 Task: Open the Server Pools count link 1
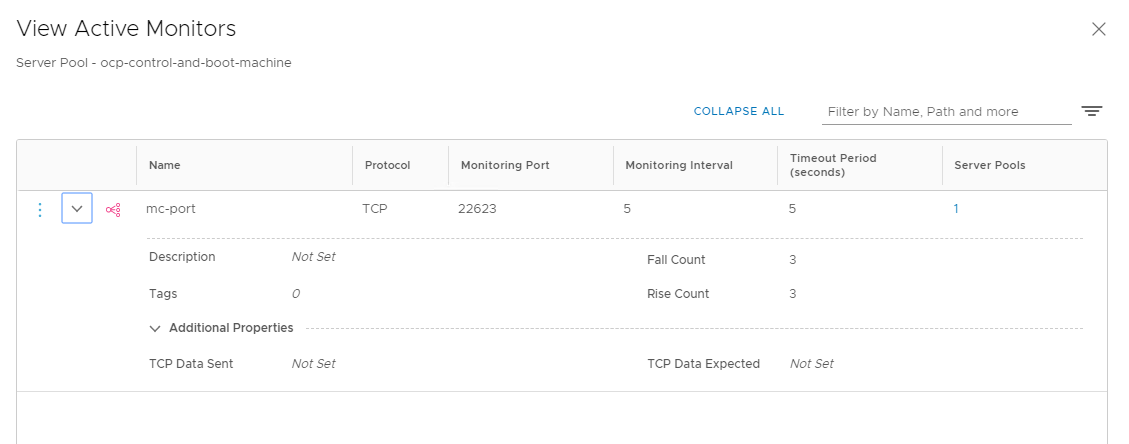956,209
